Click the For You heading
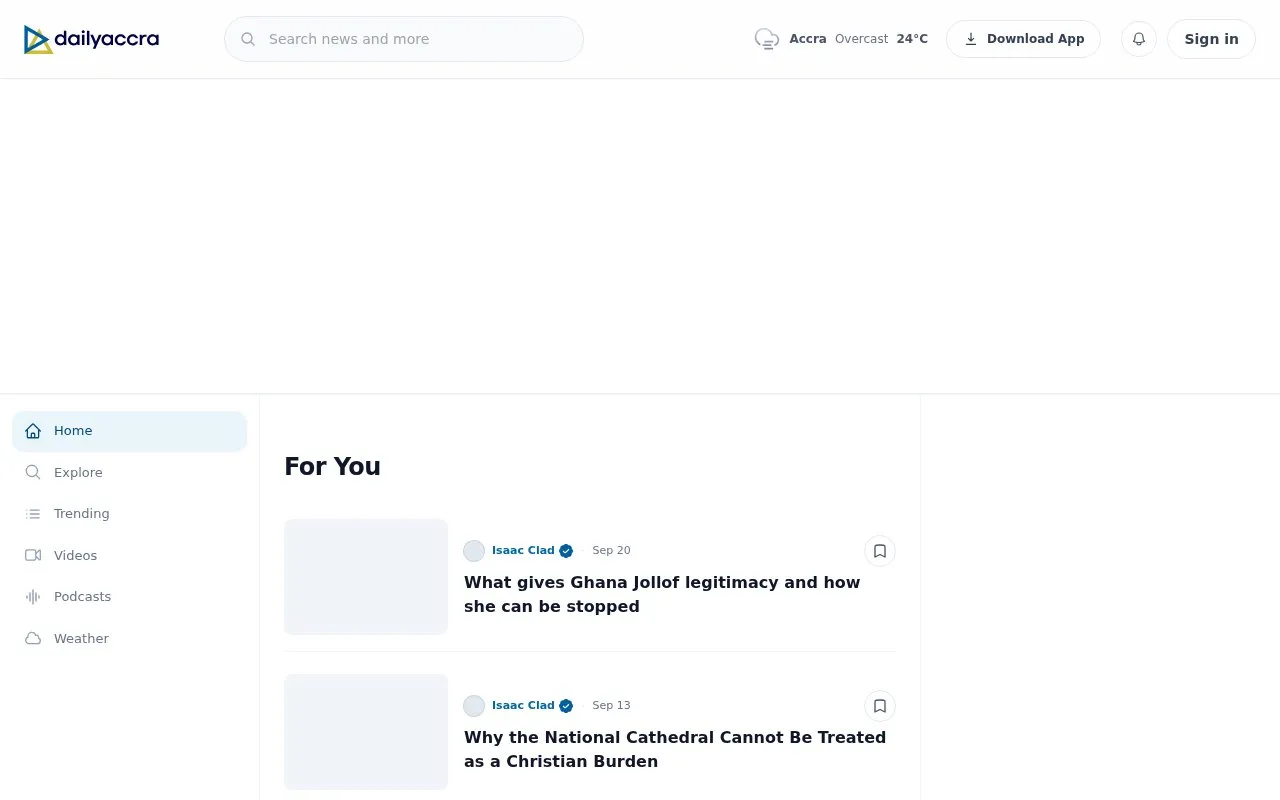Screen dimensions: 1280x800 pos(332,467)
